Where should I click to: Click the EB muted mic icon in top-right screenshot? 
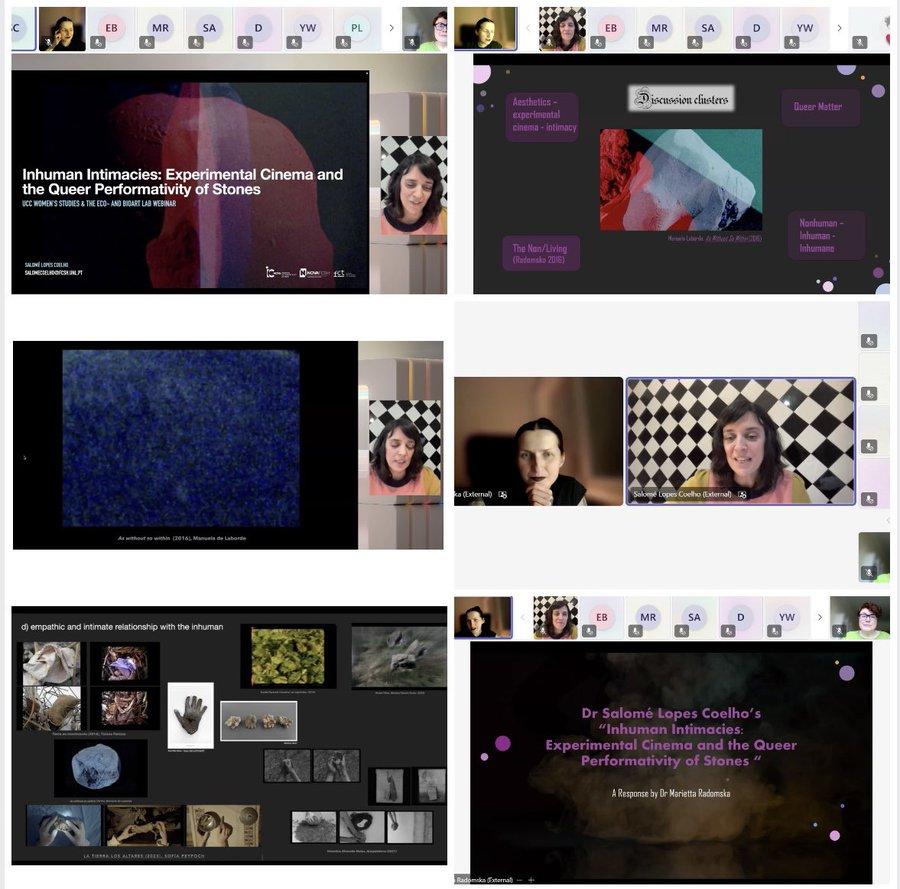tap(597, 42)
